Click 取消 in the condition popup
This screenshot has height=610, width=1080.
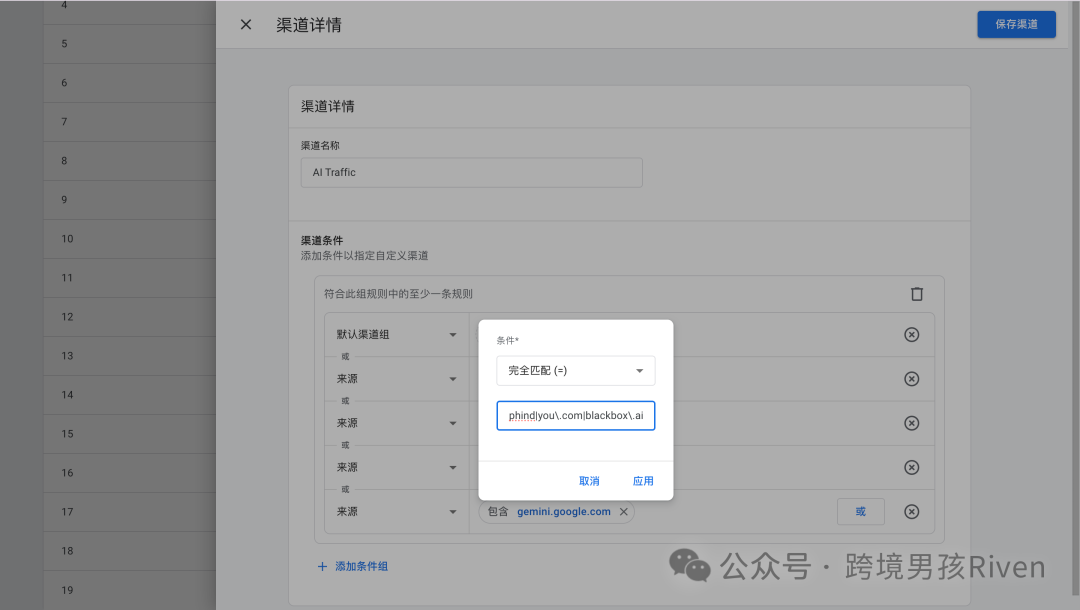click(589, 481)
